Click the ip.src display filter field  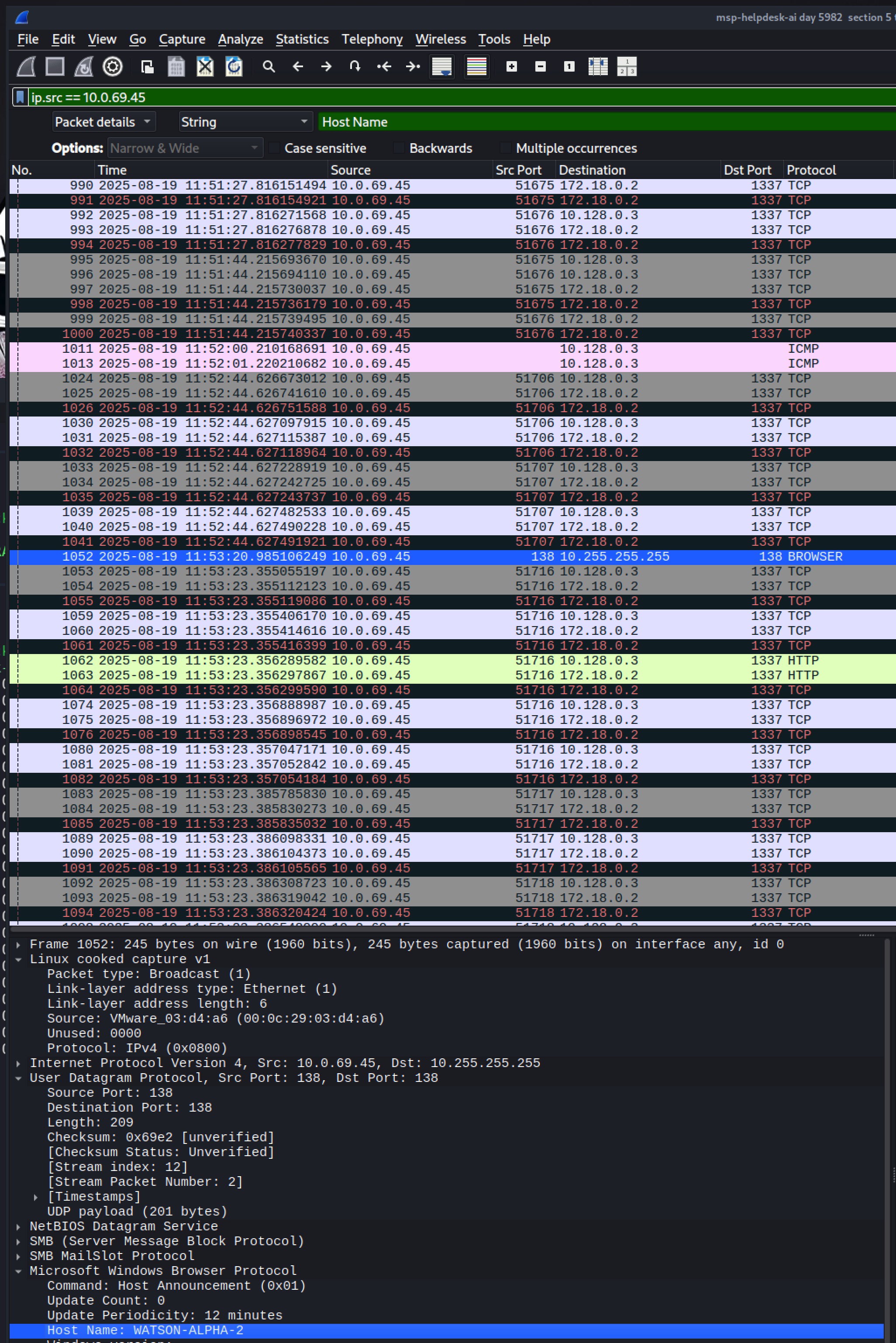click(x=462, y=97)
